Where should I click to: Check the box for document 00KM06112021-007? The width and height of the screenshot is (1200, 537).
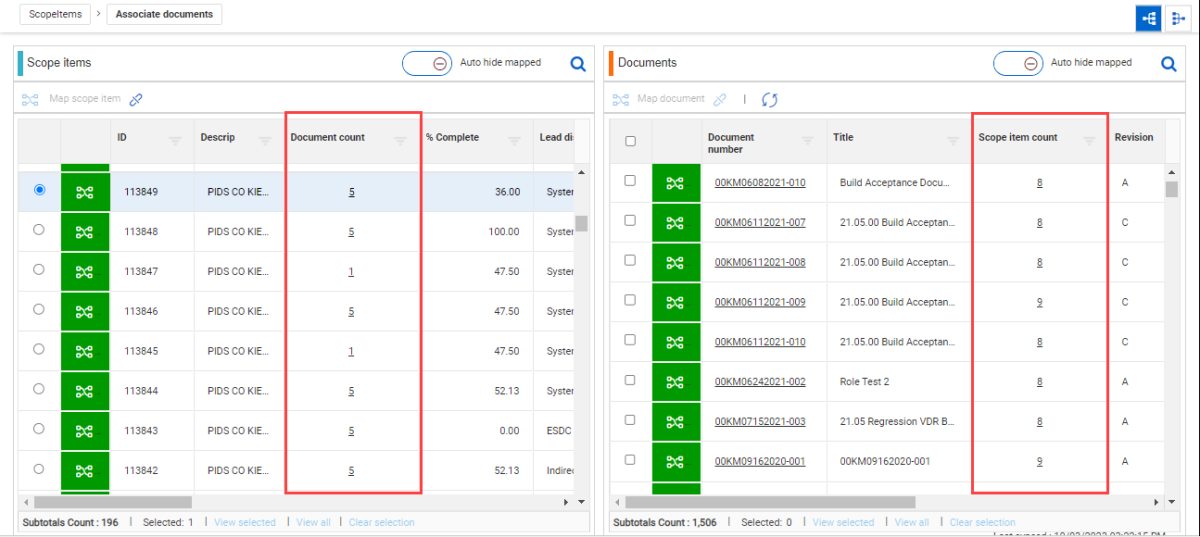tap(630, 221)
